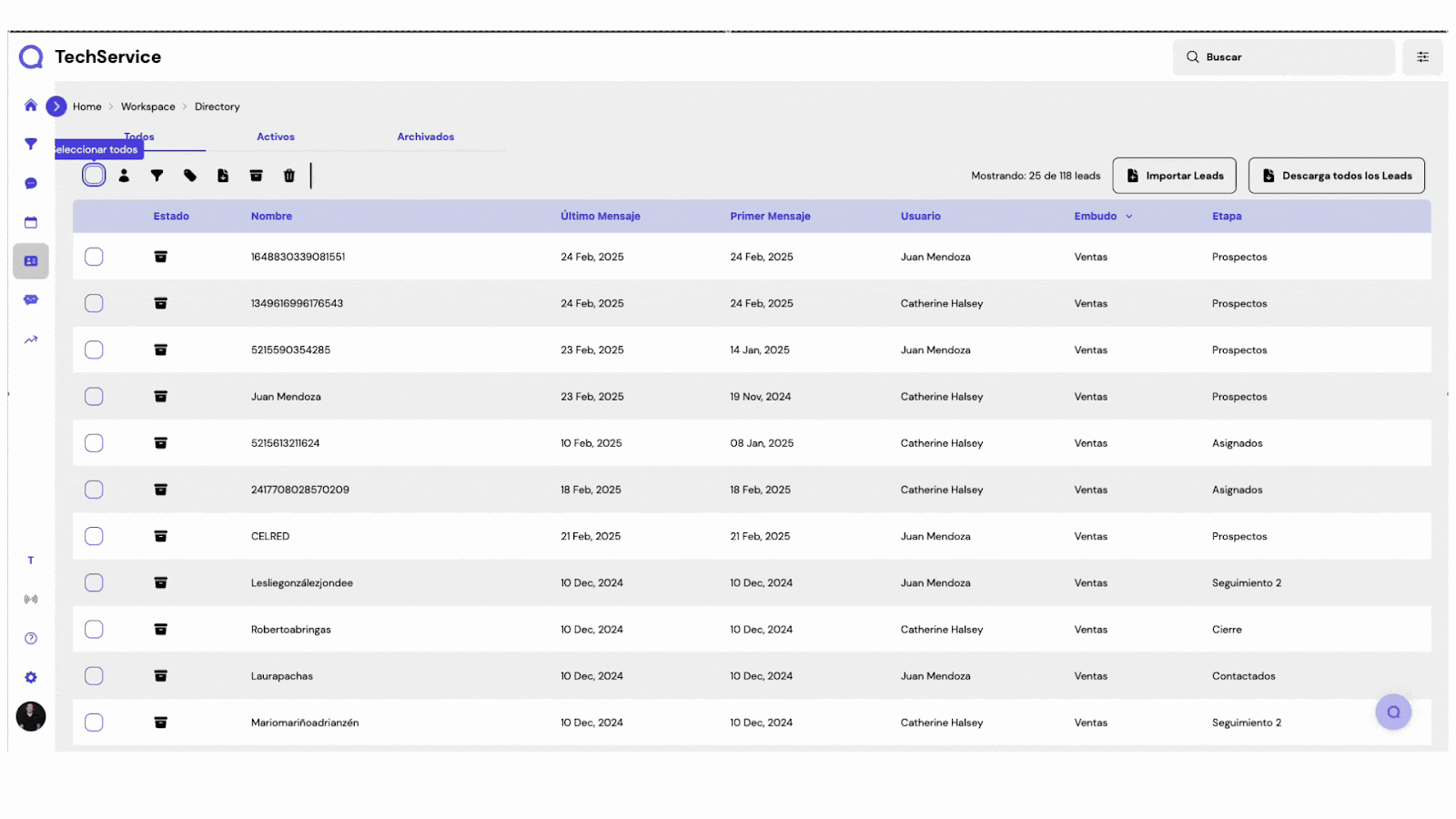Open the settings gear in left sidebar
This screenshot has height=819, width=1456.
point(31,677)
